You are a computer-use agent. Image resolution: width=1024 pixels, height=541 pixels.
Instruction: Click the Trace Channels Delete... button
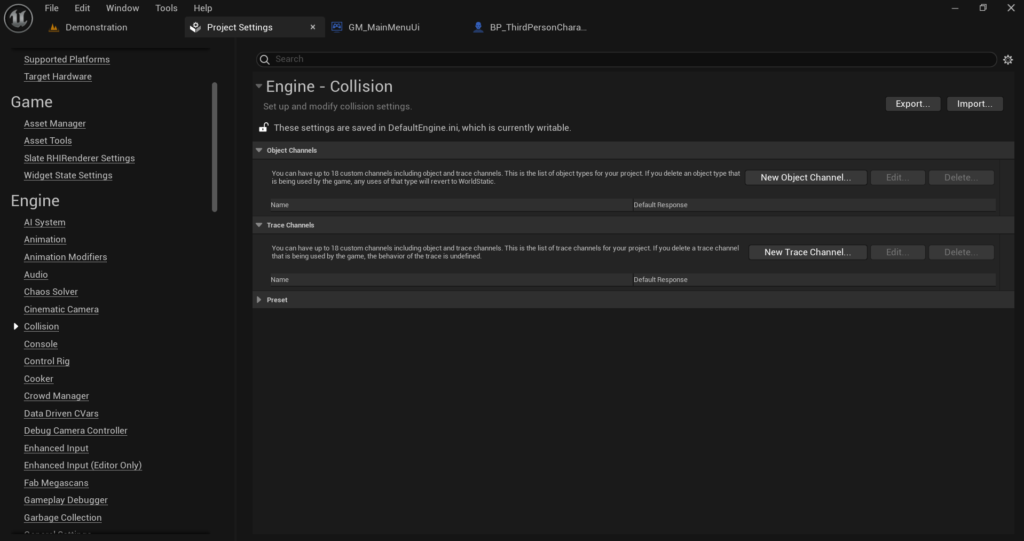[x=961, y=252]
